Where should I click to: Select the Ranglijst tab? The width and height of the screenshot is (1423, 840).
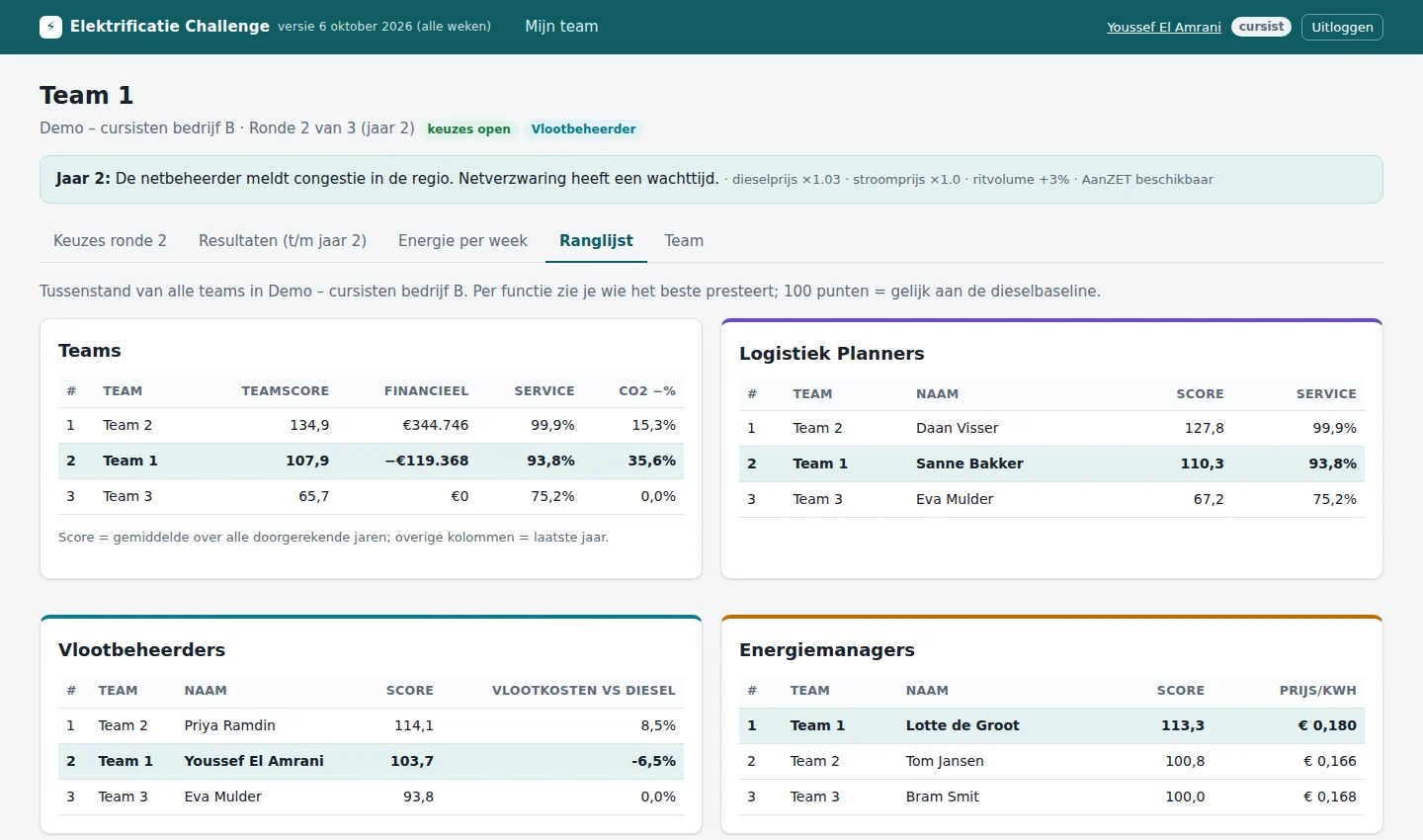(596, 241)
